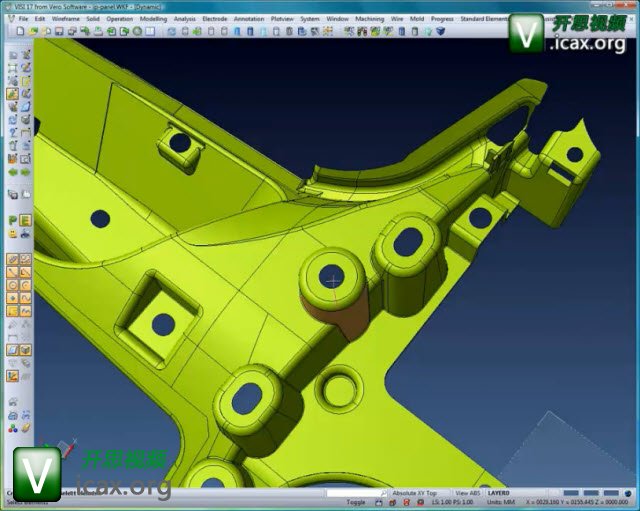Click the yellow sparkle points icon in top toolbar
This screenshot has height=511, width=640.
coord(328,31)
